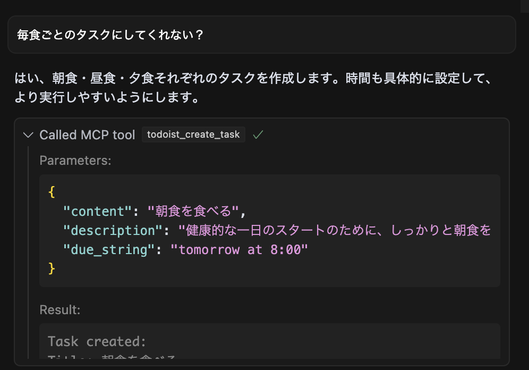Click the Parameters: label
The height and width of the screenshot is (370, 529).
(75, 161)
